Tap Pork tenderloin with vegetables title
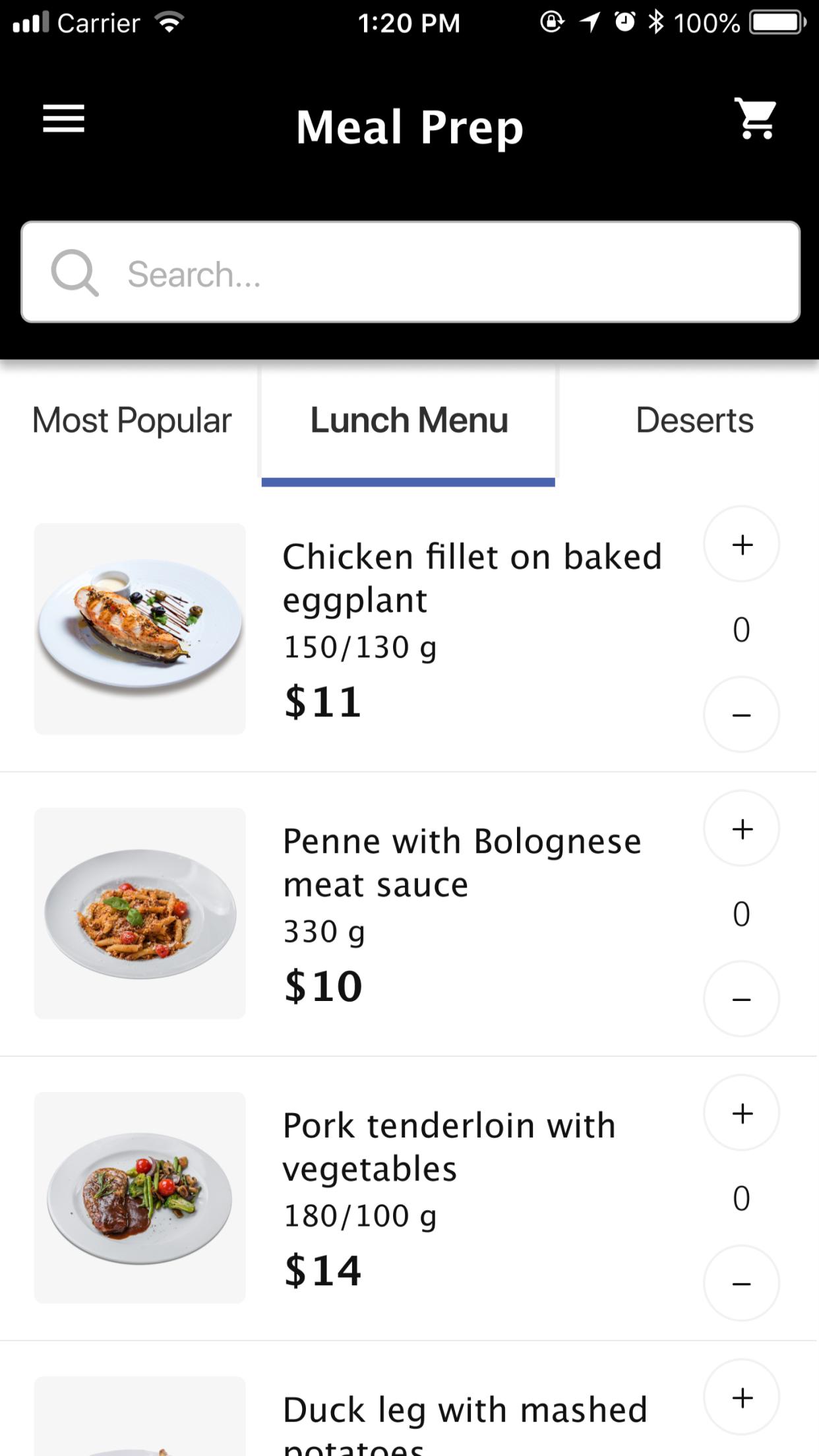819x1456 pixels. pos(449,1147)
